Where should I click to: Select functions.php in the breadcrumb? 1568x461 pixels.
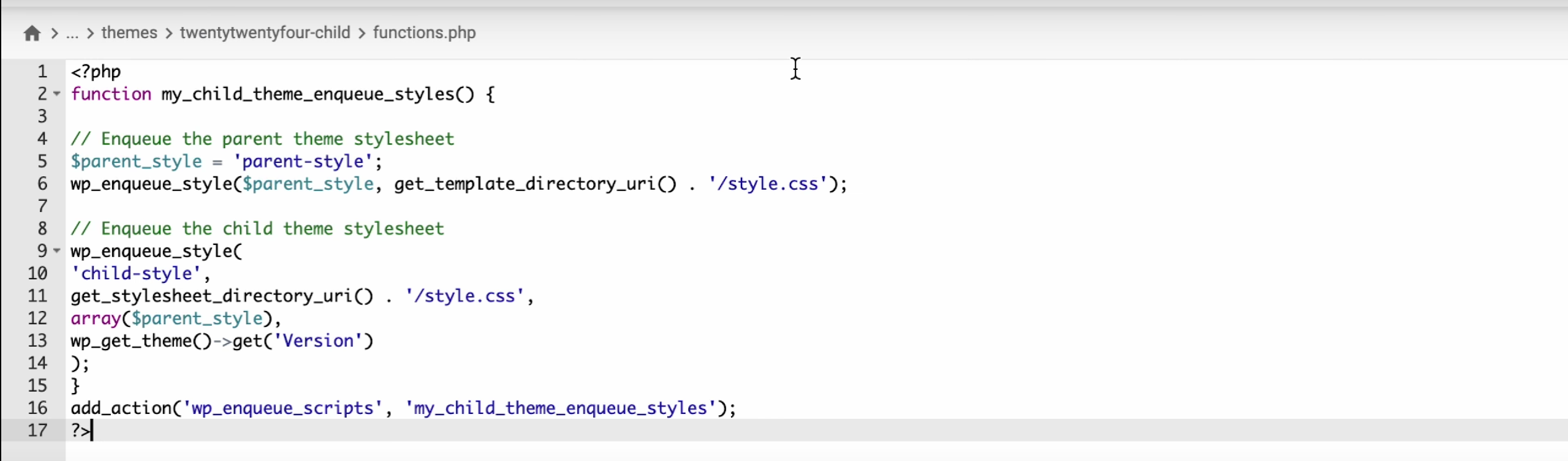[x=424, y=32]
